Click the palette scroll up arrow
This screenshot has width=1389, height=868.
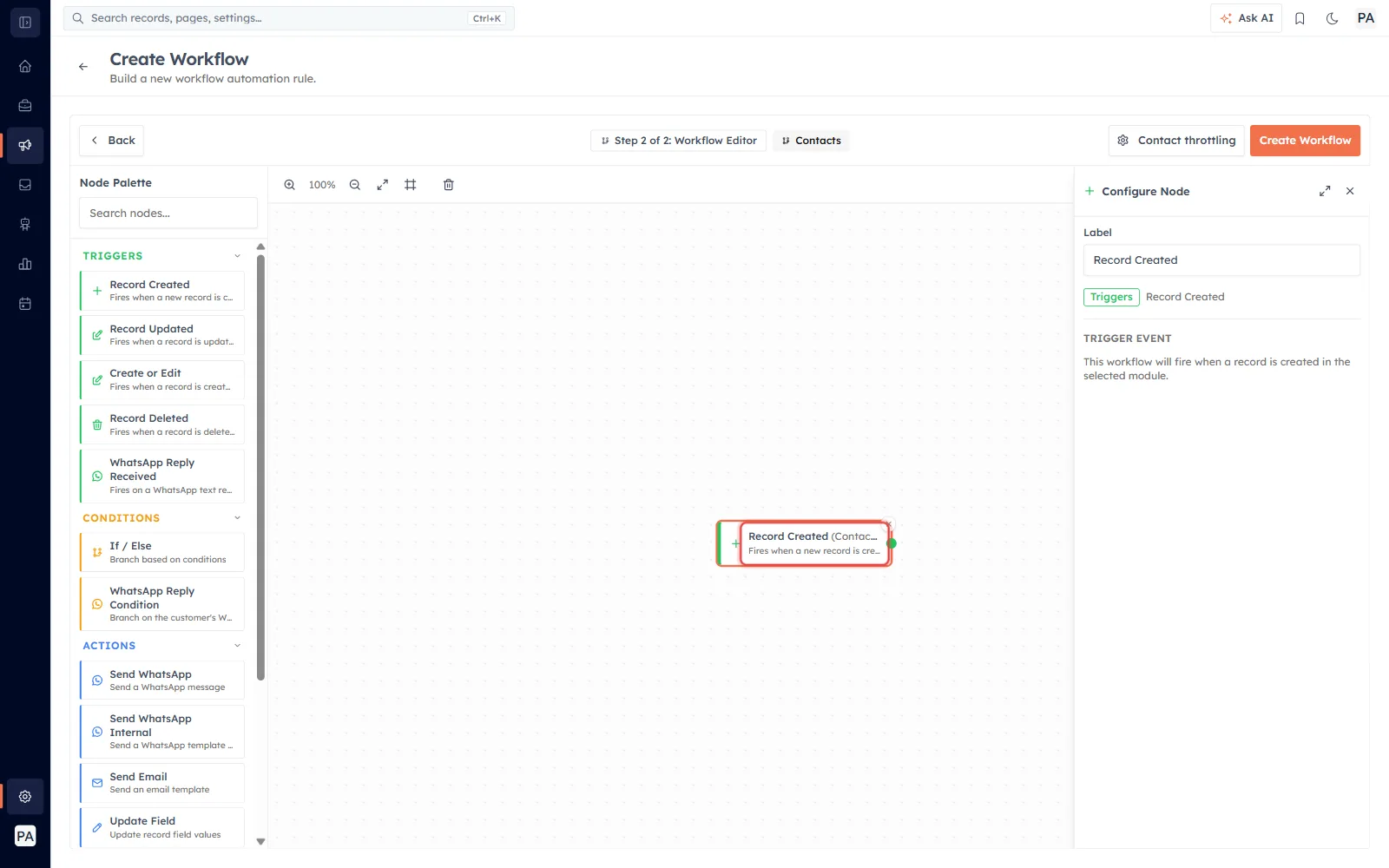[x=260, y=247]
